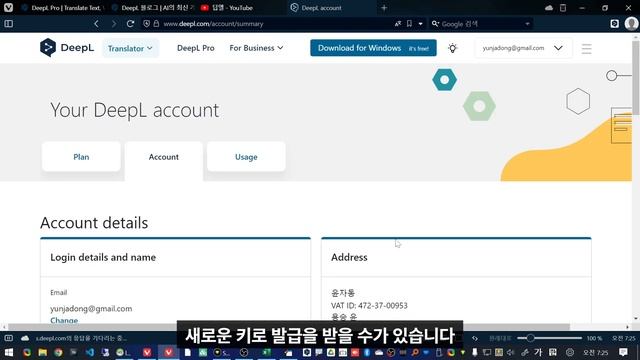Bookmark this page with the bookmark icon
The width and height of the screenshot is (640, 360).
pos(409,24)
